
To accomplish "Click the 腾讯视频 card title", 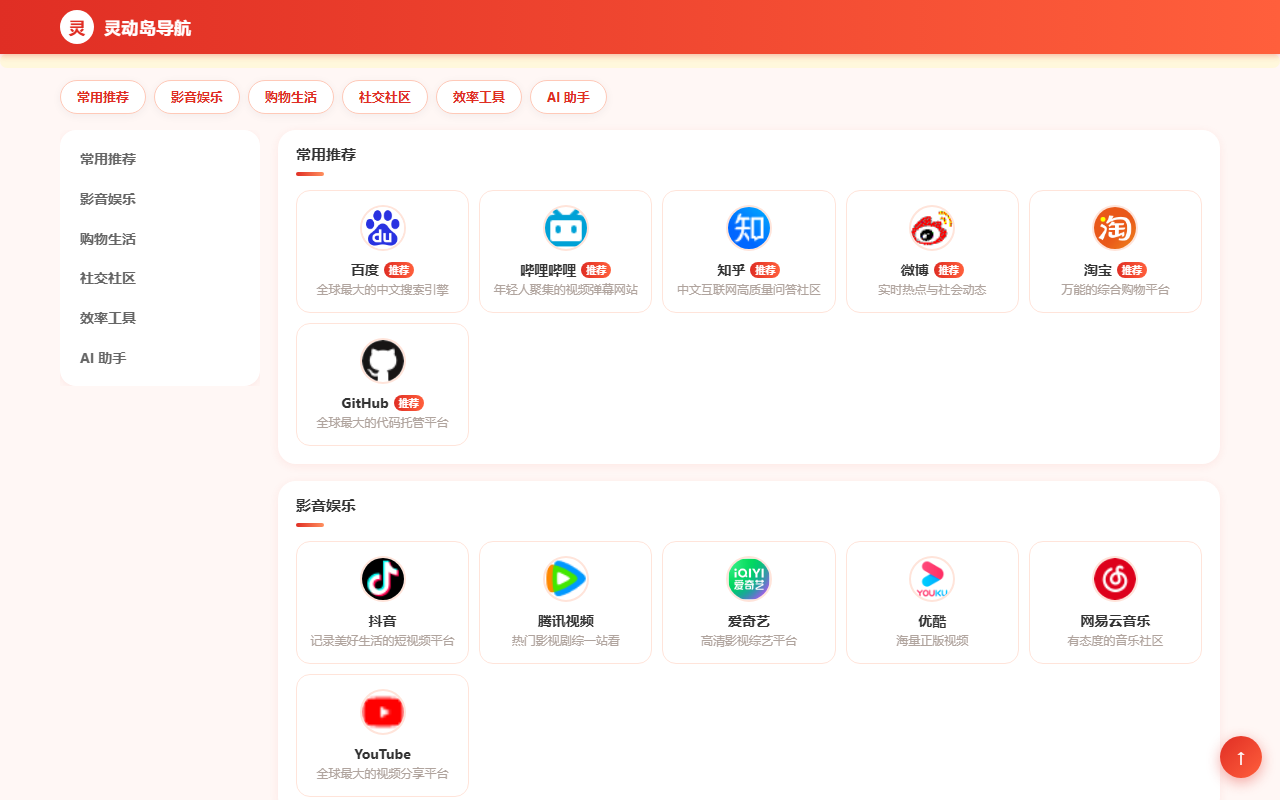I will (x=565, y=621).
